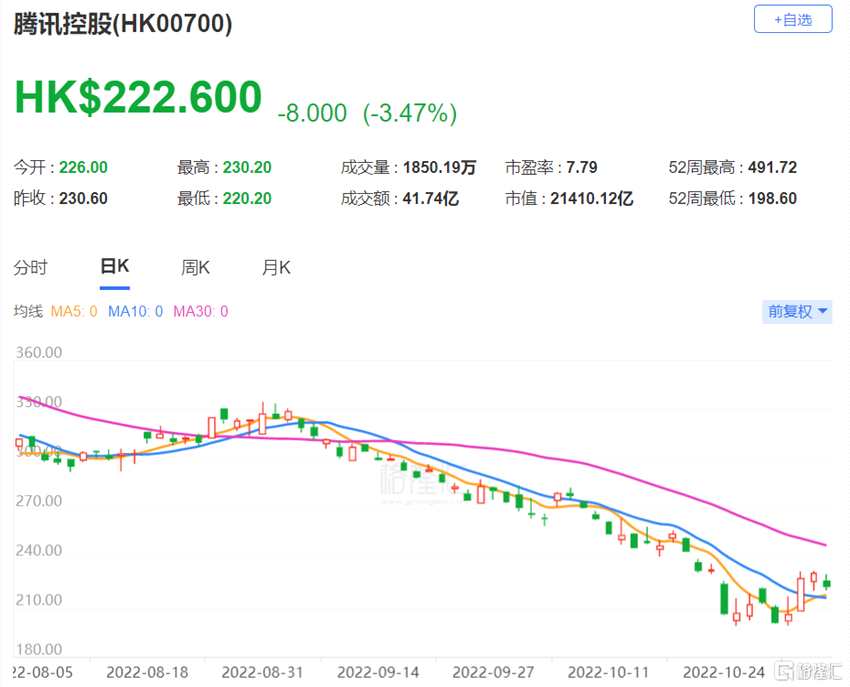
Task: Click the 今开 value 226.00
Action: tap(83, 167)
